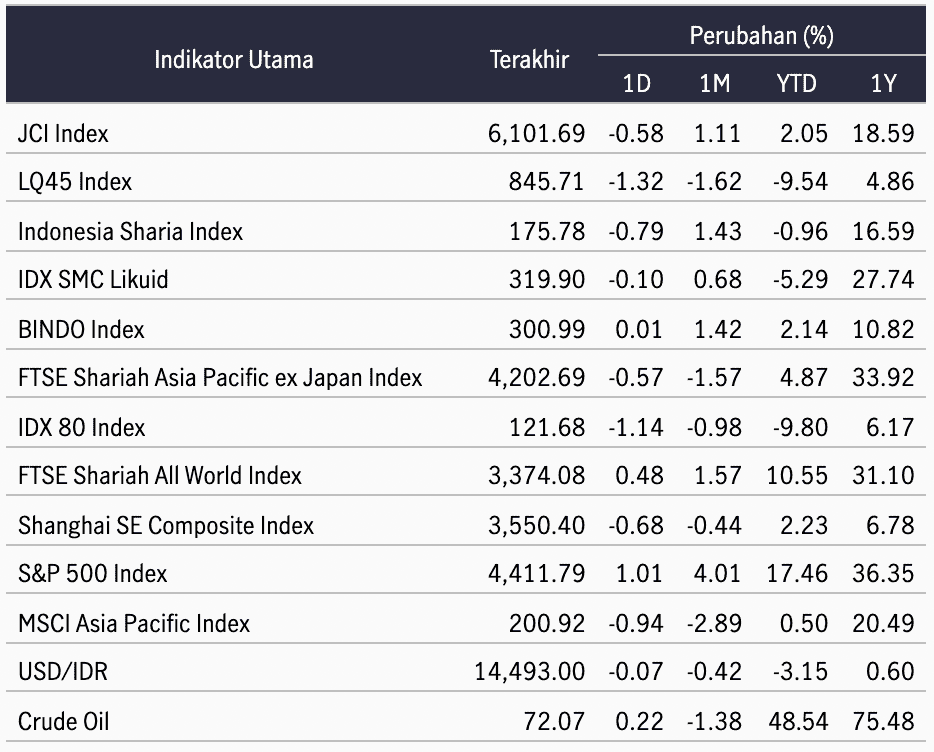Click 'Shanghai SE Composite Index' label
The image size is (934, 752).
tap(166, 526)
